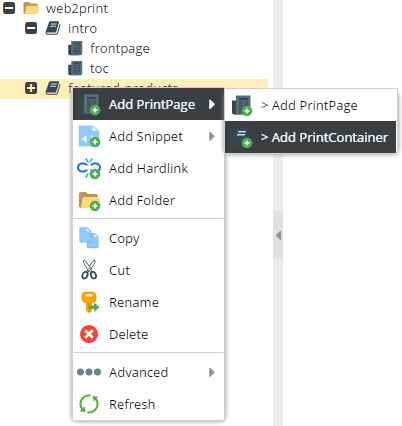Screen dimensions: 402x426
Task: Select the frontpage tree item
Action: [x=120, y=49]
